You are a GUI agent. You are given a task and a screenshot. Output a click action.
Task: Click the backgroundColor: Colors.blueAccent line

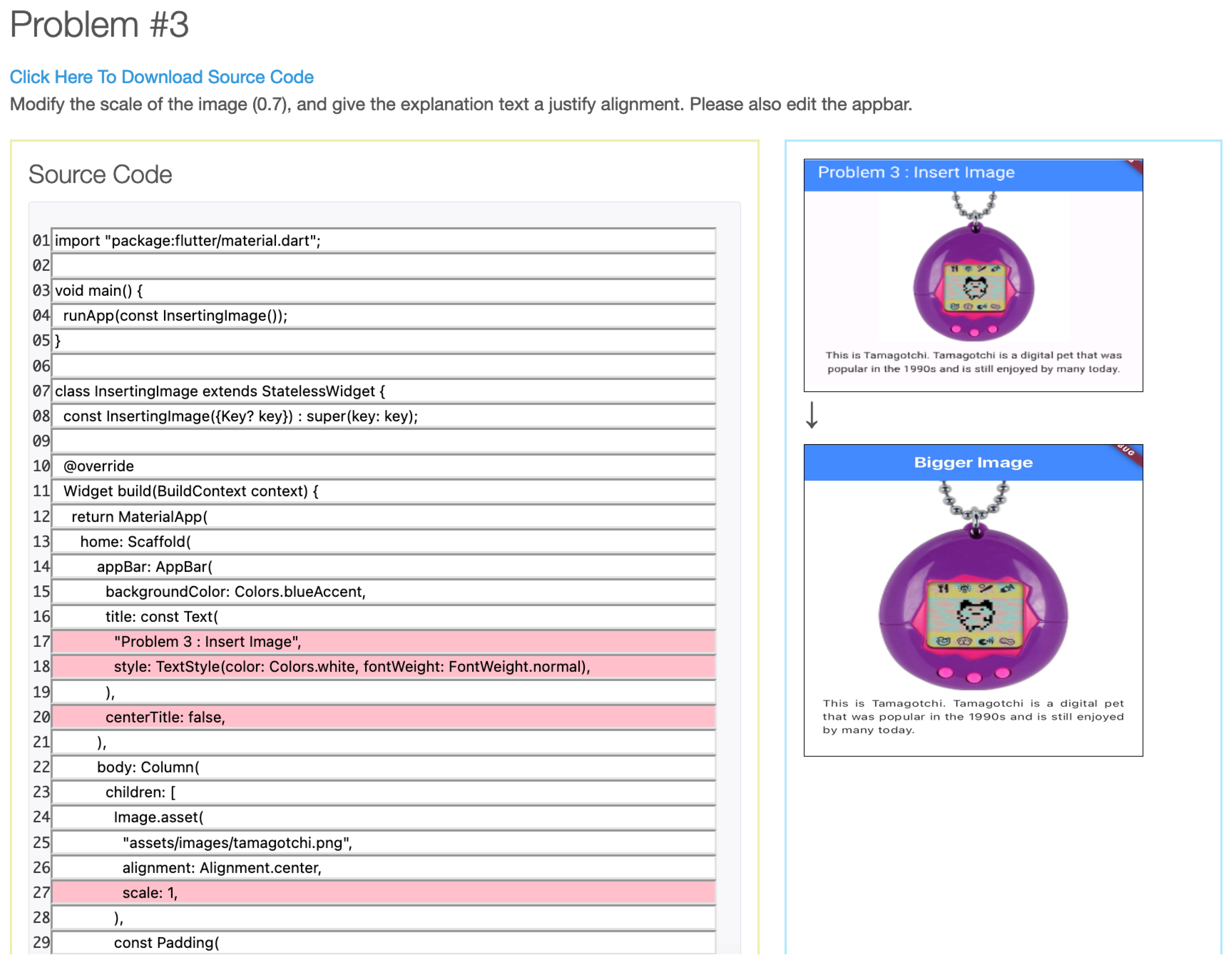coord(235,592)
